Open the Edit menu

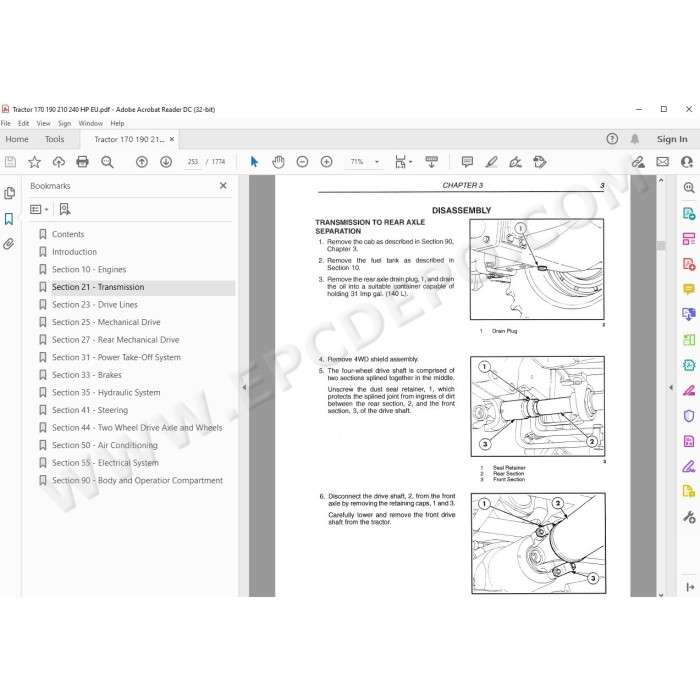[x=24, y=123]
